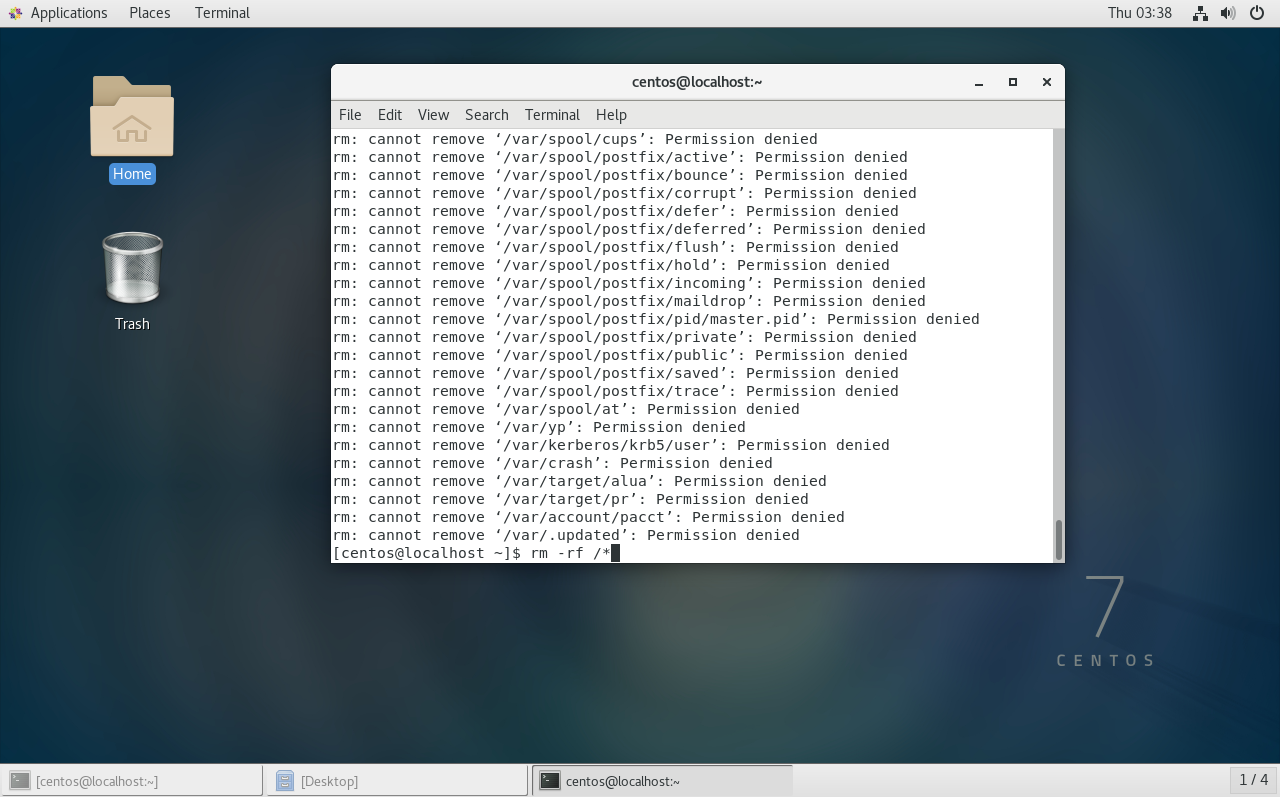Click line '/var/target/pr'
Viewport: 1280px width, 797px height.
click(571, 499)
